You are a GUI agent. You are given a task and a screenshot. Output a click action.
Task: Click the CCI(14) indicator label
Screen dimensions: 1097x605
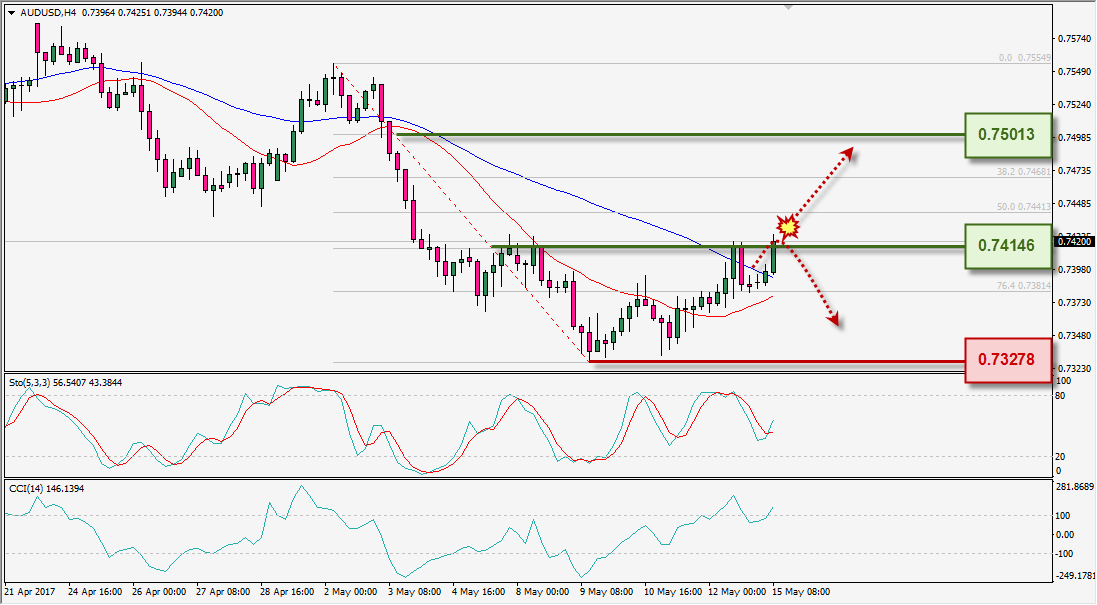point(25,488)
